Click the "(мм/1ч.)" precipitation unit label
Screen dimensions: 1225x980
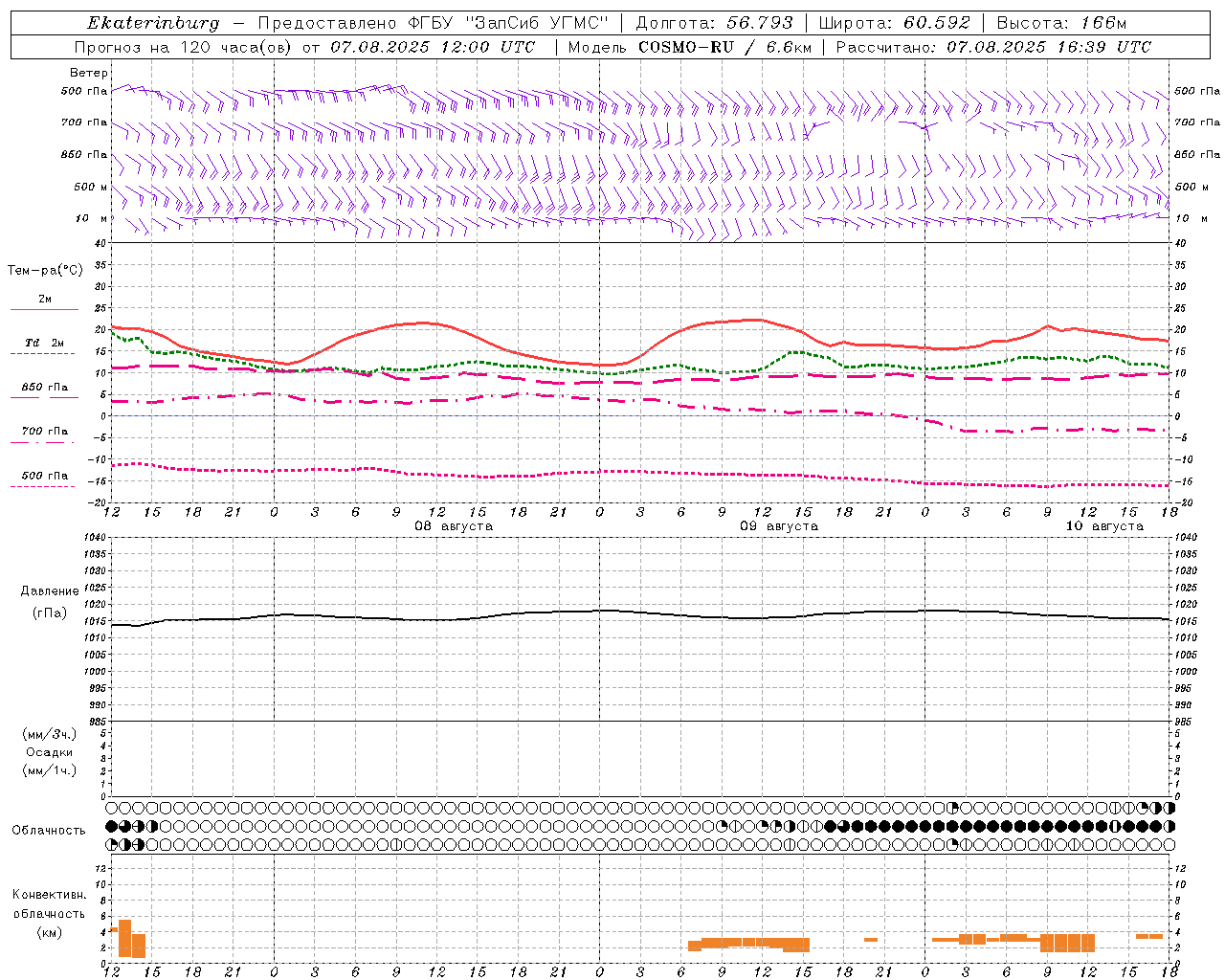coord(50,770)
